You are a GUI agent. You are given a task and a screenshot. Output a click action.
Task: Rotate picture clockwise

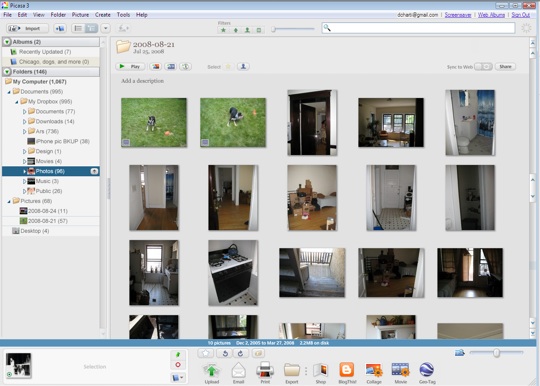click(x=241, y=353)
